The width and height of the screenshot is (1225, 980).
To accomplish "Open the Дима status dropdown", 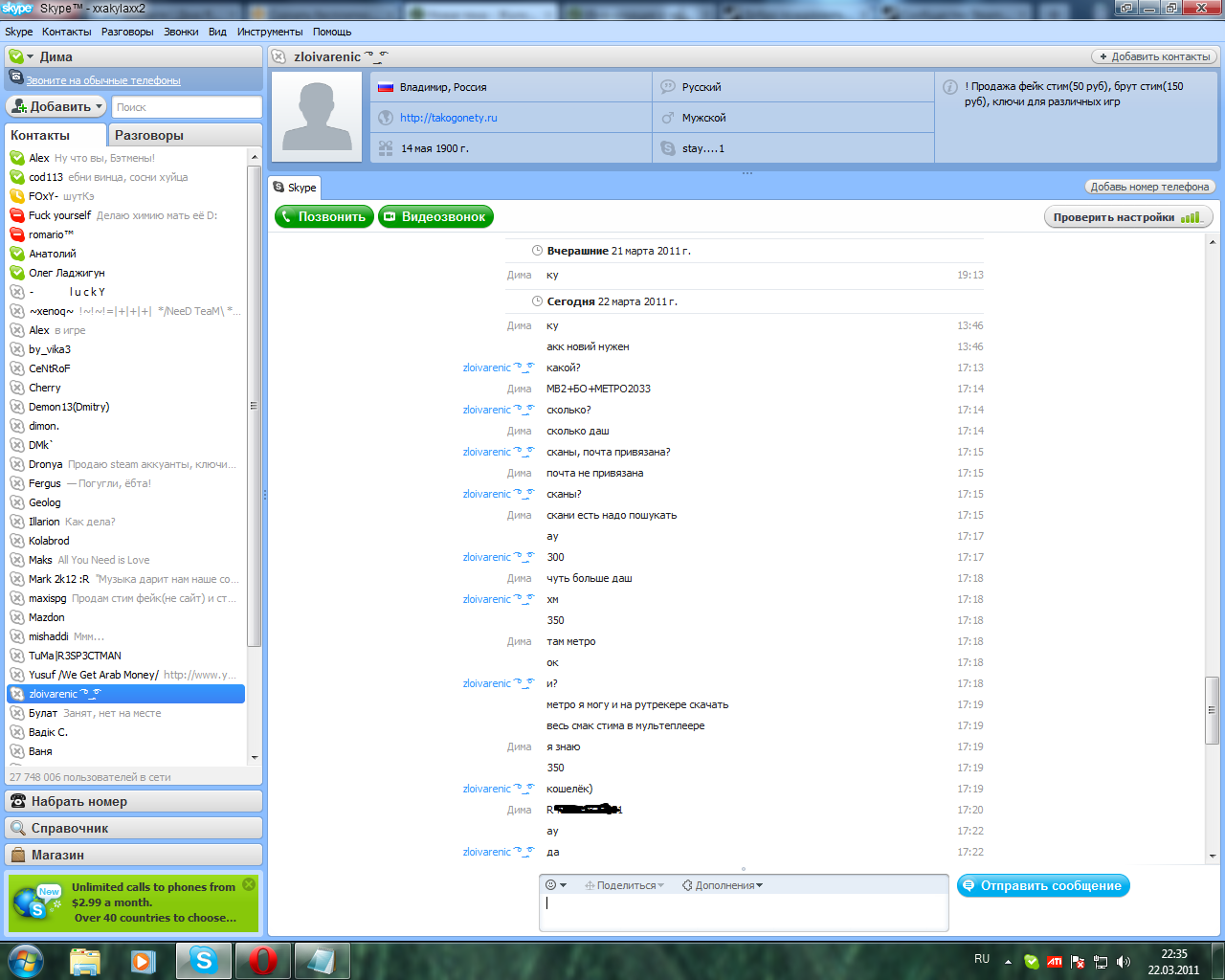I will 30,56.
